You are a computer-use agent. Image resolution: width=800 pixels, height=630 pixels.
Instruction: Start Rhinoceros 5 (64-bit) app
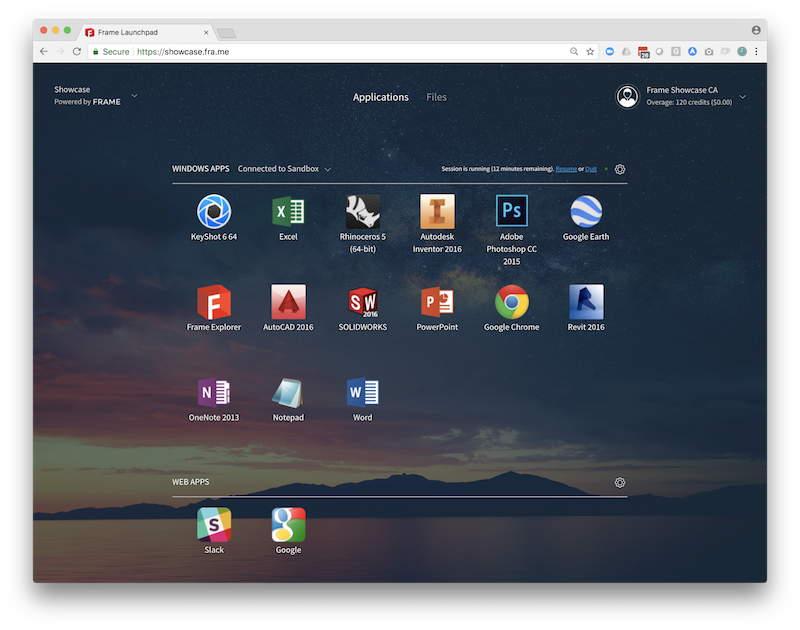[363, 211]
